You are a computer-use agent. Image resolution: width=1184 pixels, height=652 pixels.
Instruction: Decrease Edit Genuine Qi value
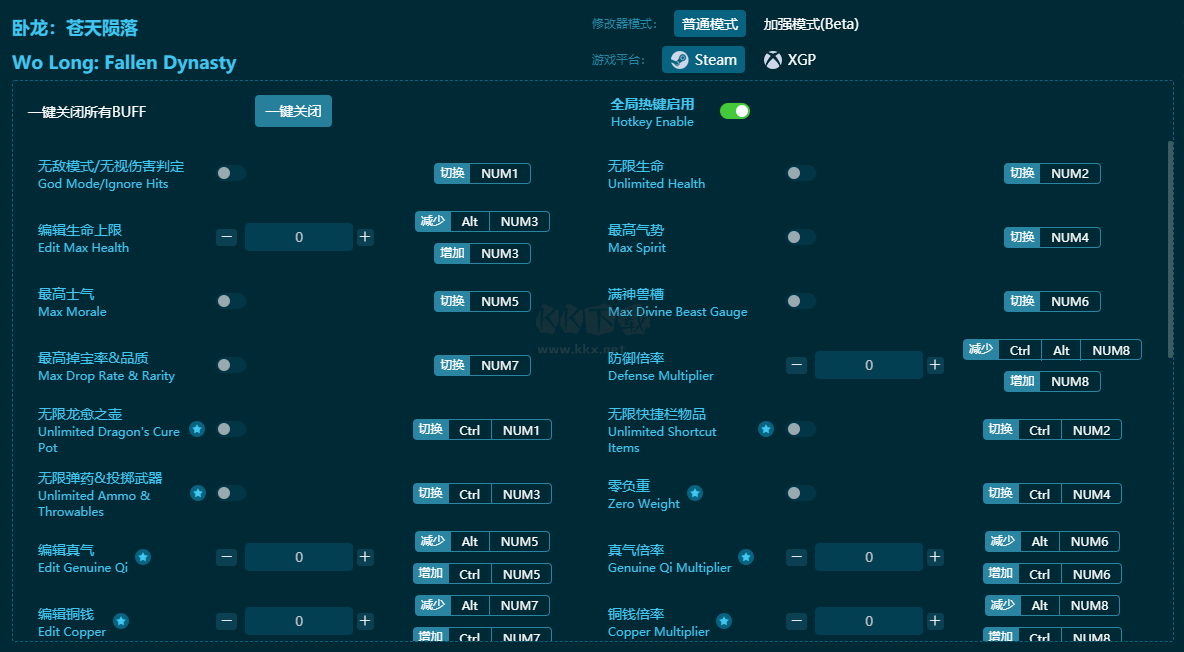227,558
